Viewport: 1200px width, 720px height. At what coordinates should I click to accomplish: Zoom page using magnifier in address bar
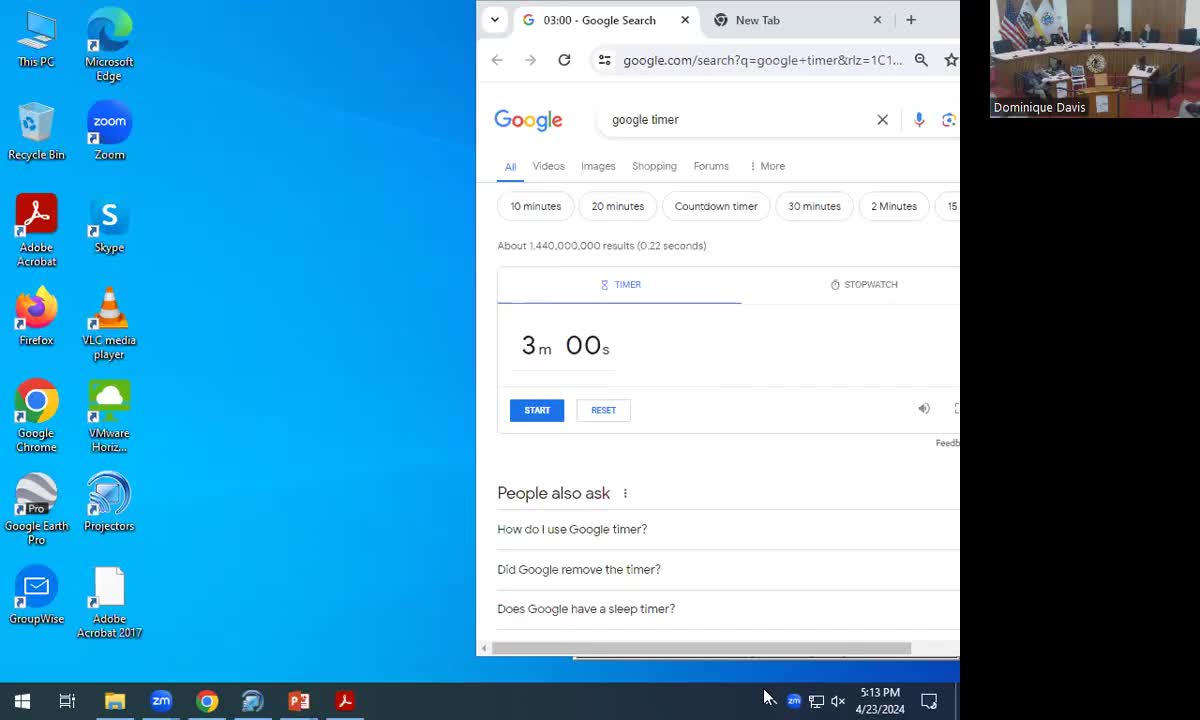pos(921,60)
